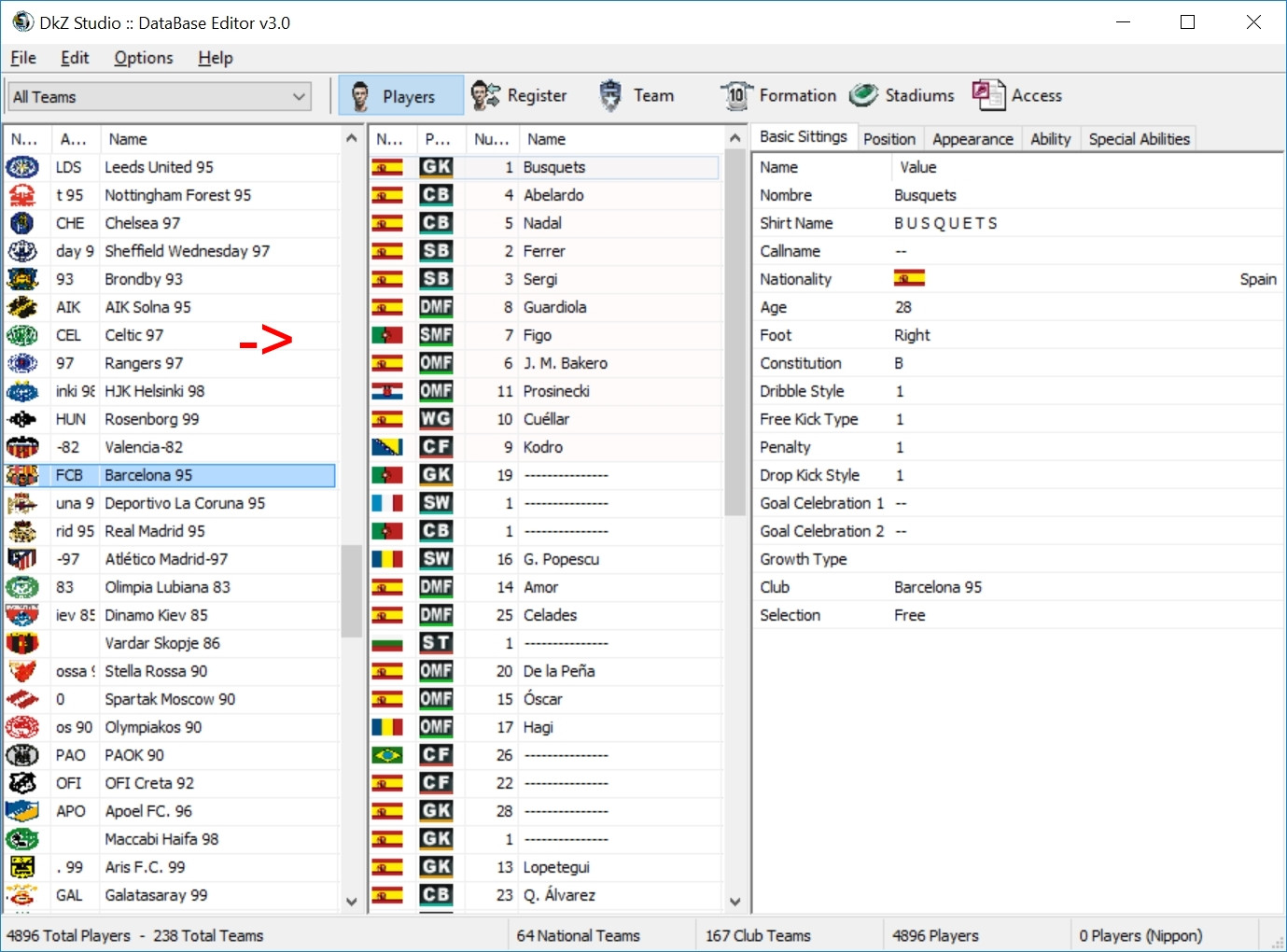The image size is (1287, 952).
Task: Sort team list by Name column header
Action: [x=220, y=139]
